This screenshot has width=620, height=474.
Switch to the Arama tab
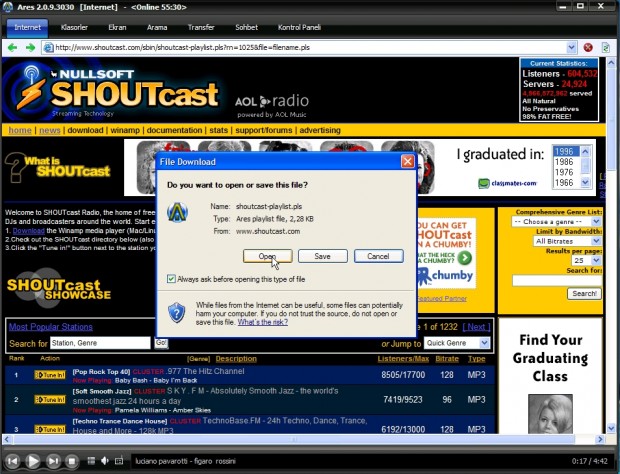click(x=157, y=27)
